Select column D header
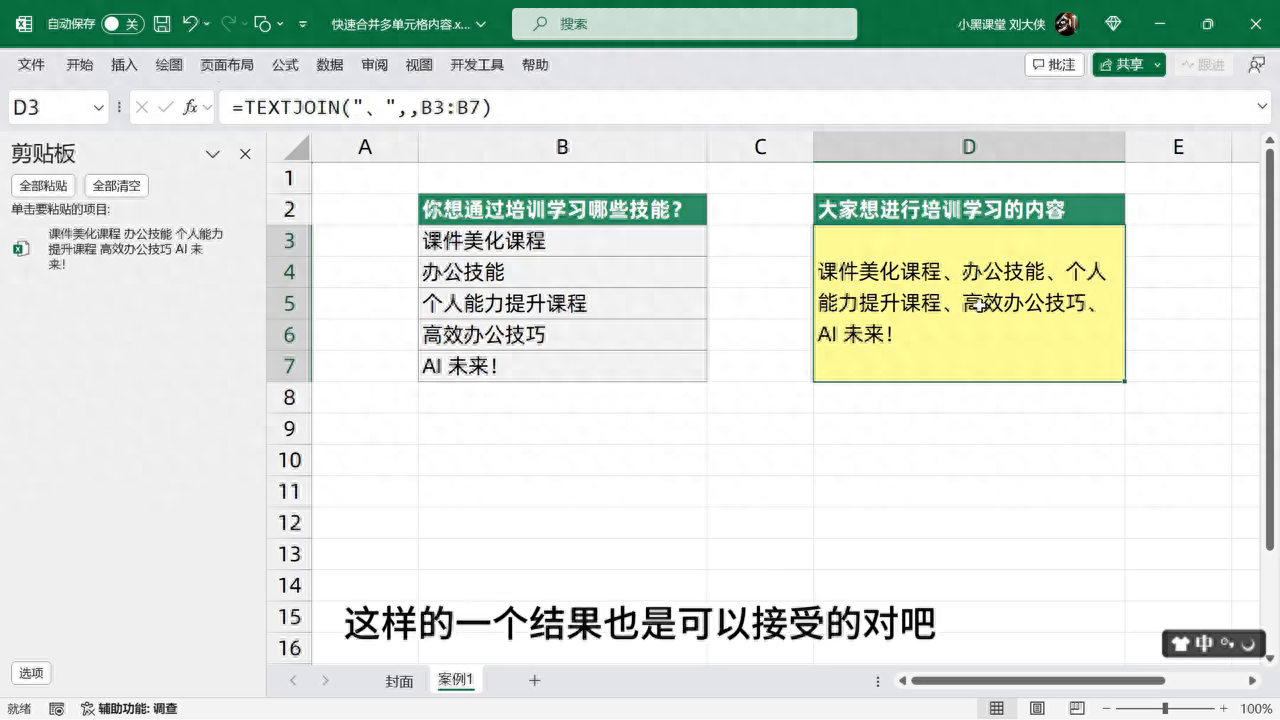The image size is (1280, 720). pos(968,147)
